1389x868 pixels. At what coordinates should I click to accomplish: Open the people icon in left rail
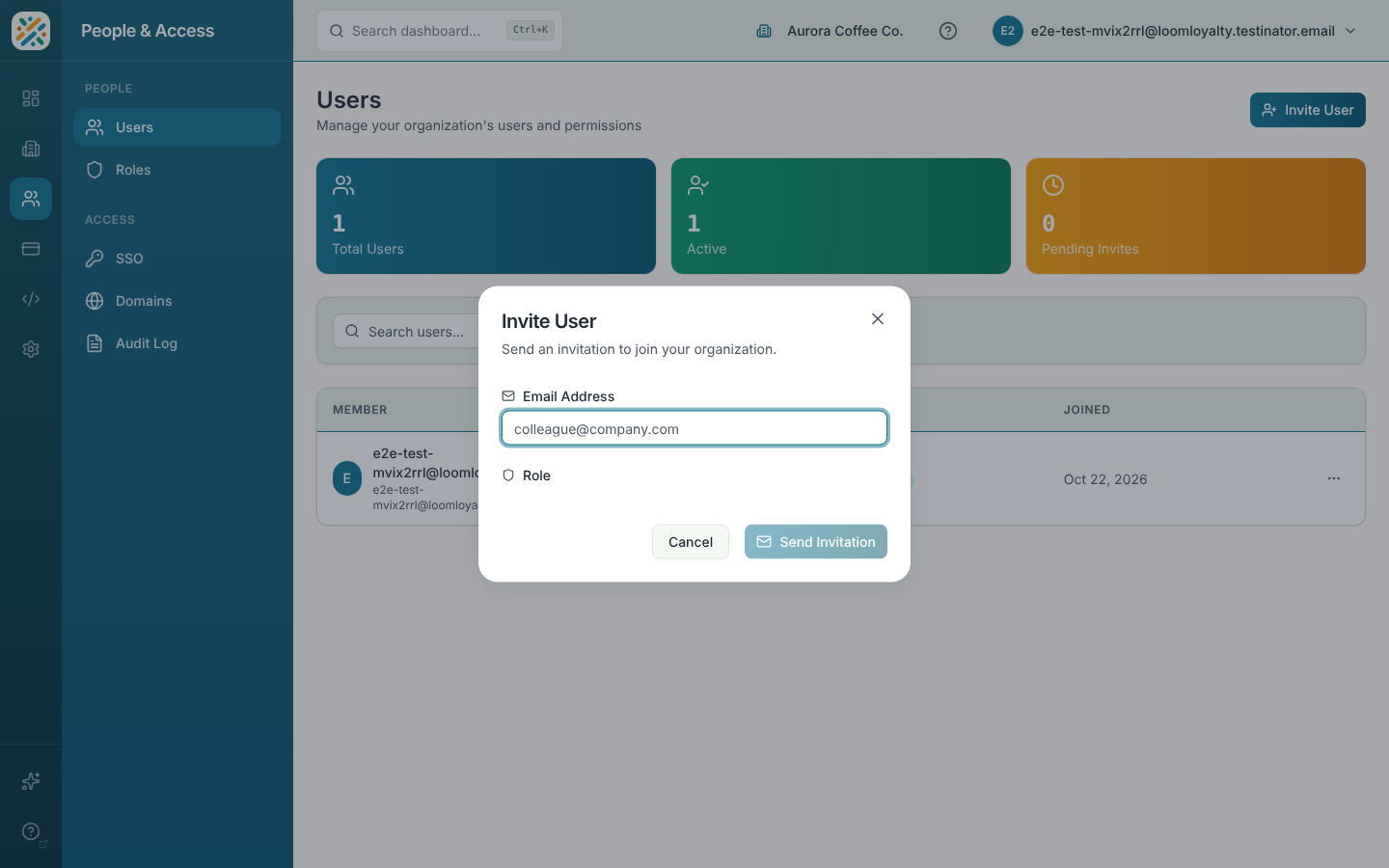[x=31, y=199]
